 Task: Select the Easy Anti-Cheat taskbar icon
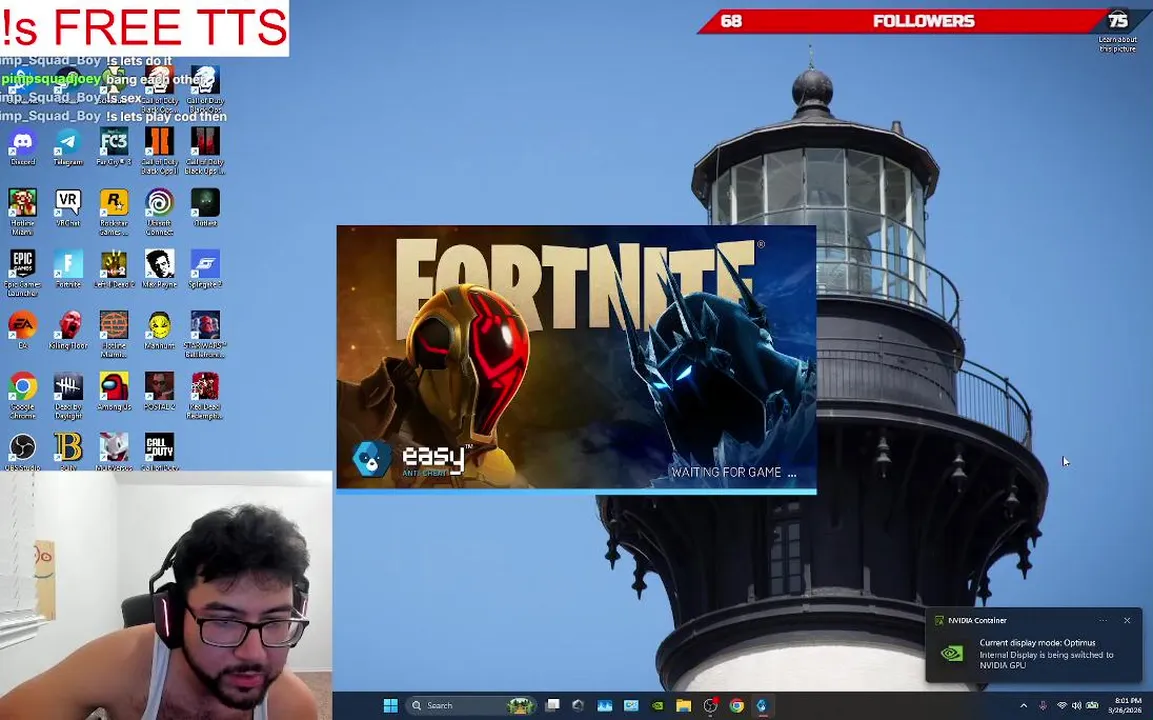[762, 705]
